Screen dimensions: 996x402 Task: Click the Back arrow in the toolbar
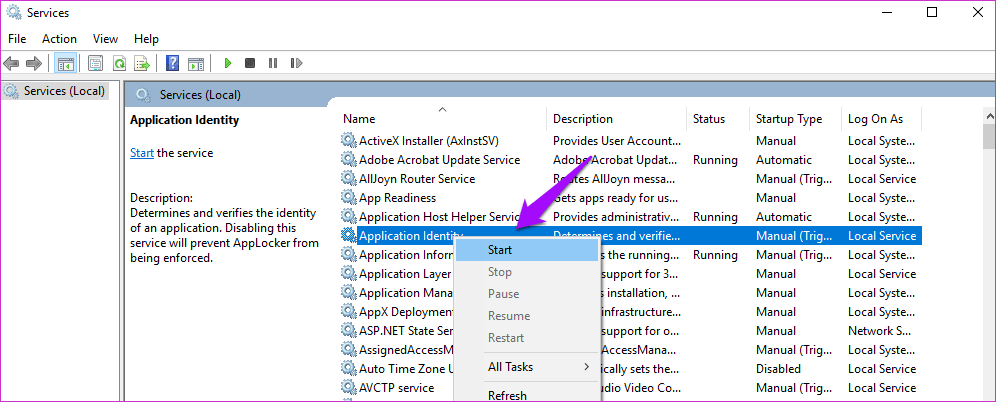pyautogui.click(x=11, y=64)
